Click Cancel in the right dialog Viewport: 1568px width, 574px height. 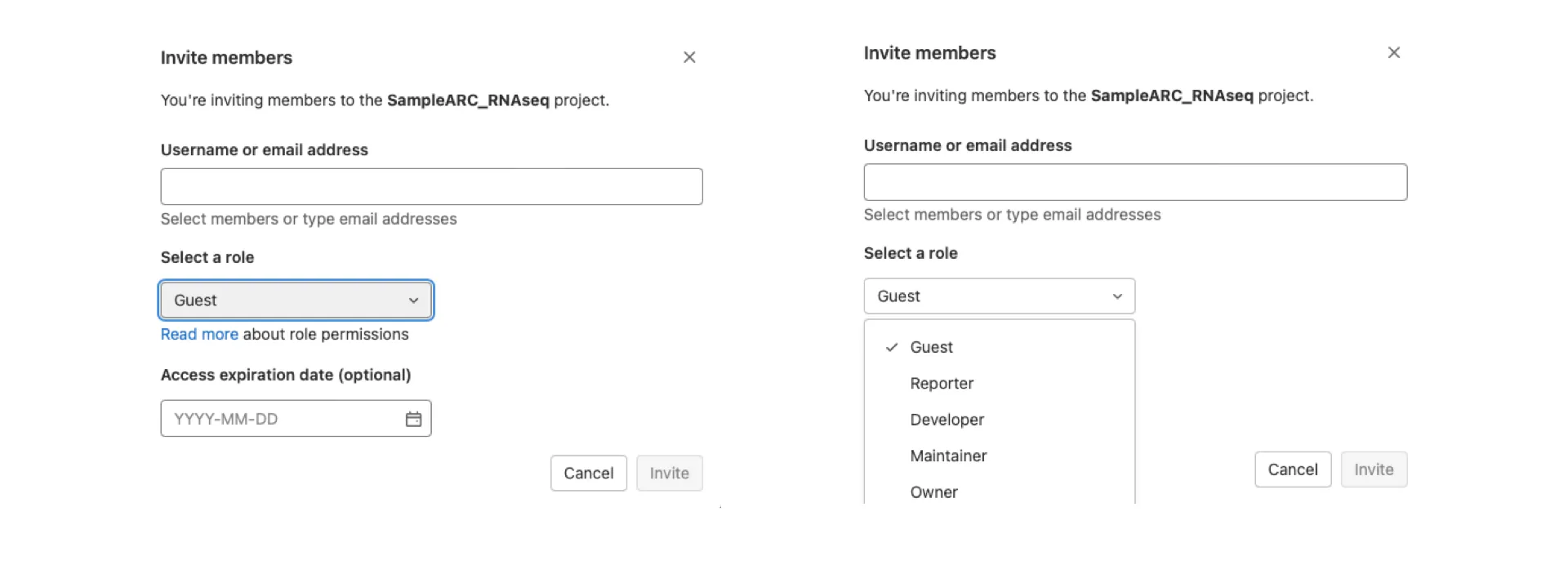coord(1293,469)
